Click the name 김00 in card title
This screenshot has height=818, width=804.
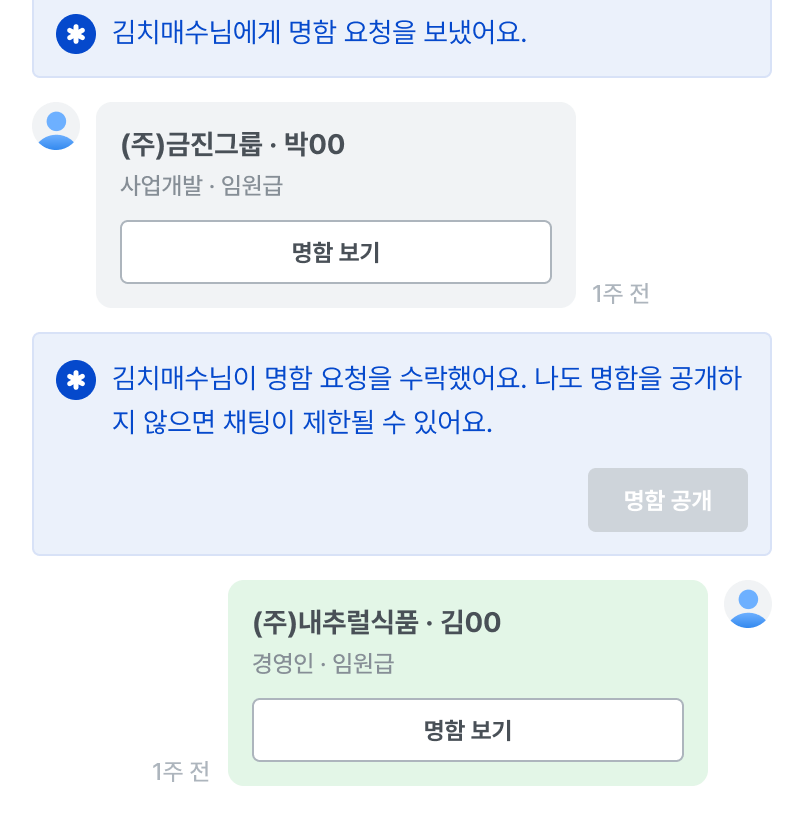[470, 624]
